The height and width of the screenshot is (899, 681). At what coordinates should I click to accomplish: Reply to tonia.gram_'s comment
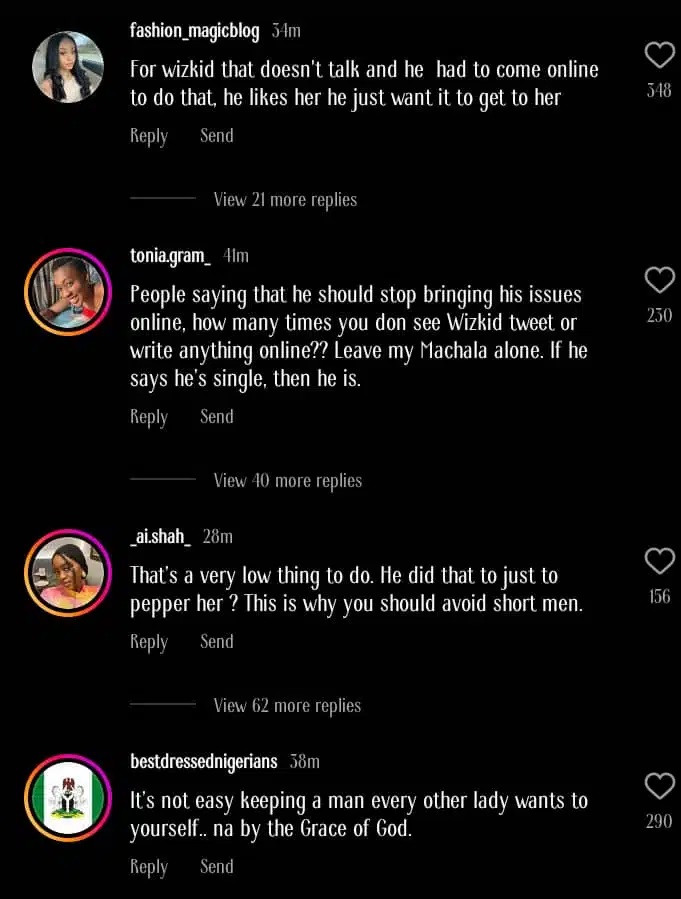[x=149, y=417]
